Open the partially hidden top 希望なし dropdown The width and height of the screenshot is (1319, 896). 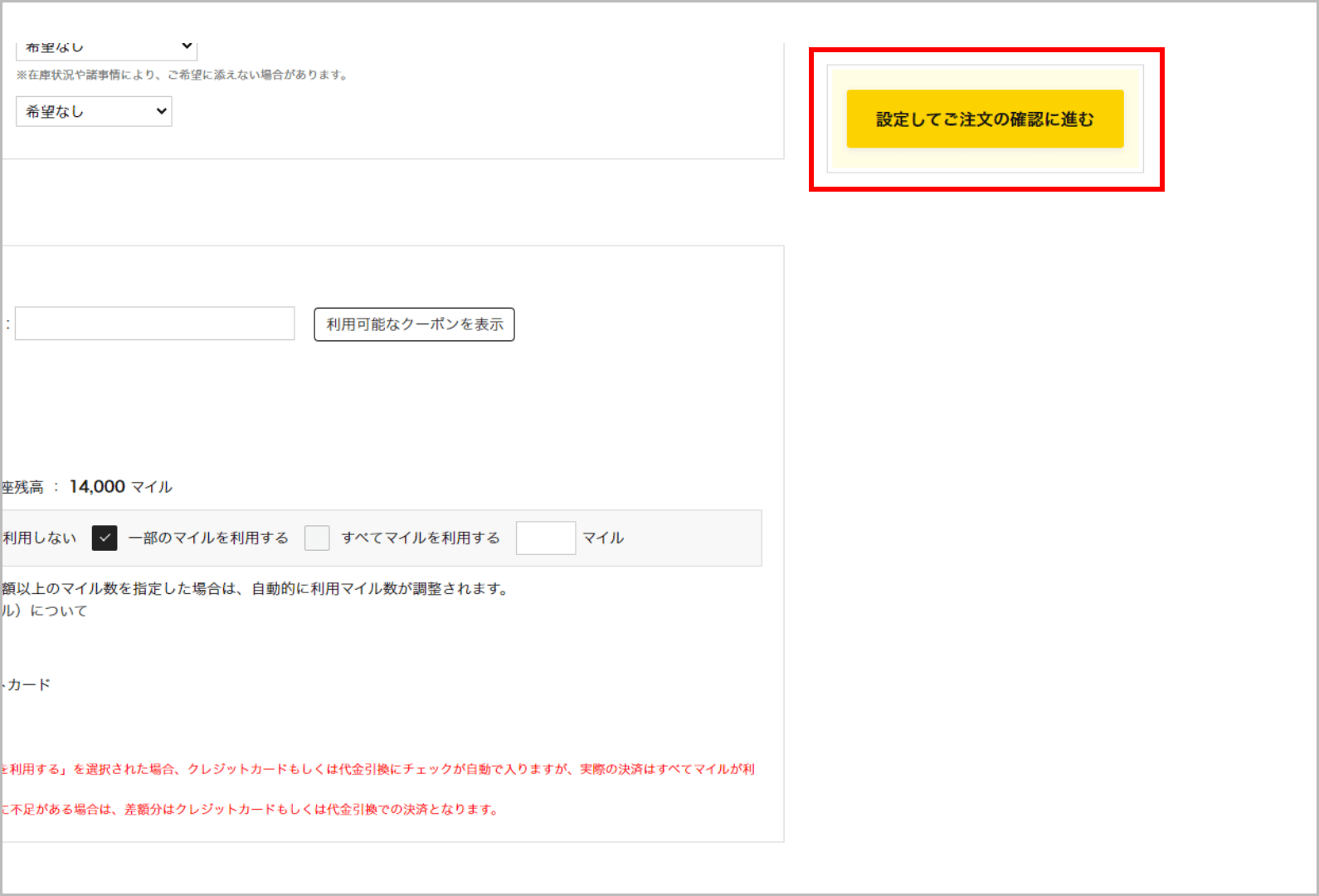click(x=106, y=49)
